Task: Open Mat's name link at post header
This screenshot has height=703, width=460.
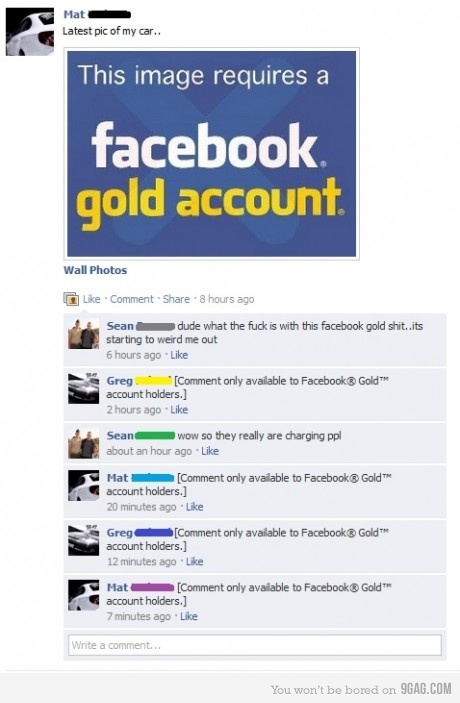Action: pos(74,14)
